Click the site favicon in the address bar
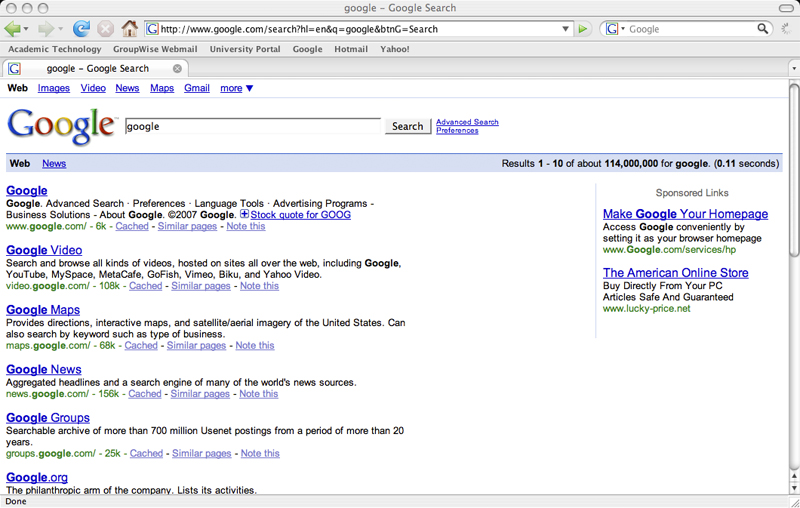 click(152, 29)
